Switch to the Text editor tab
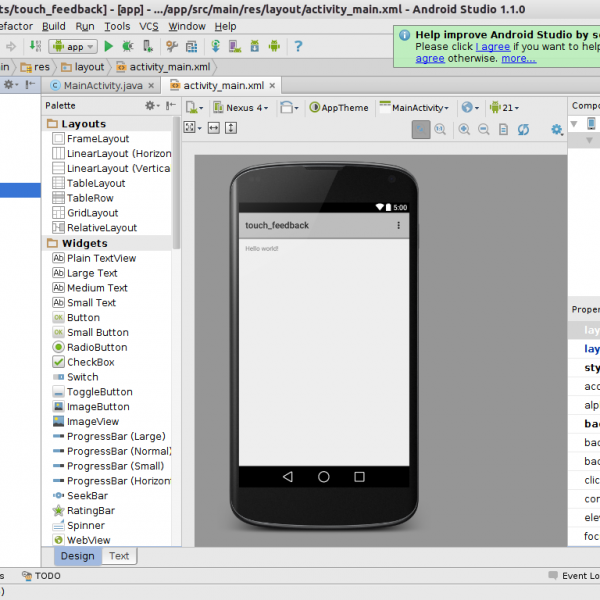 pos(119,556)
